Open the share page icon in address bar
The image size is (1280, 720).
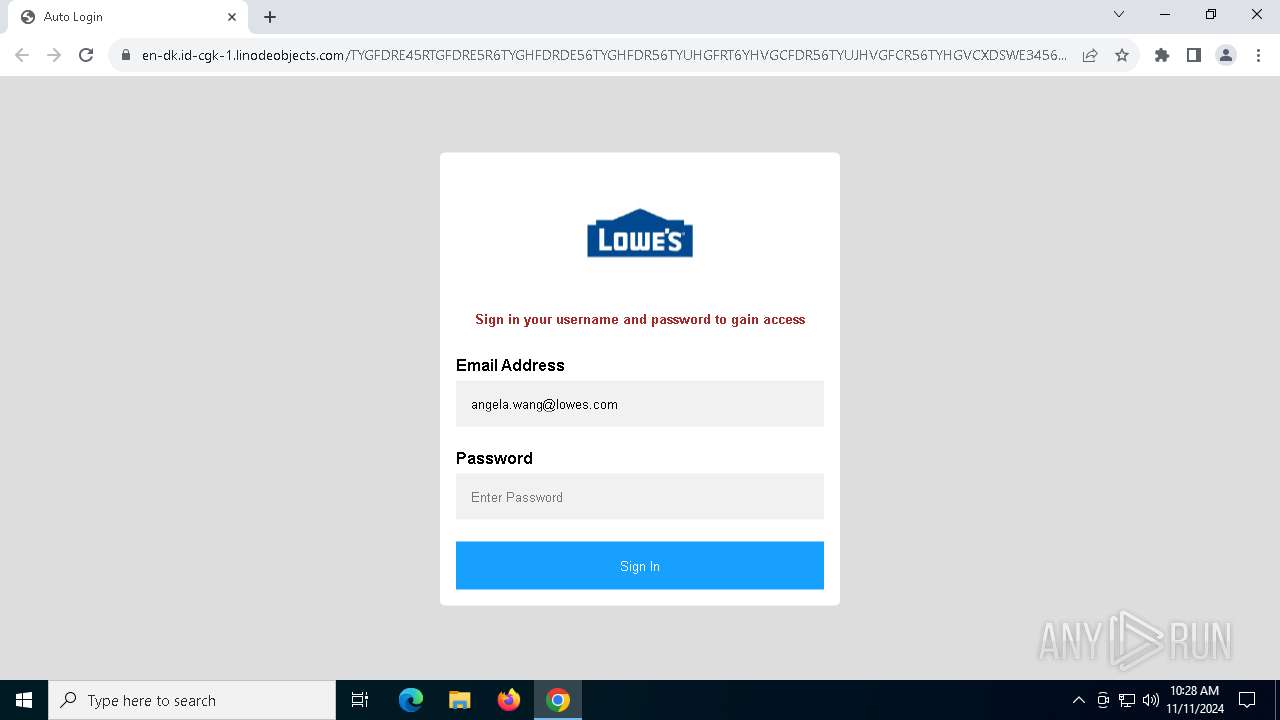tap(1090, 55)
